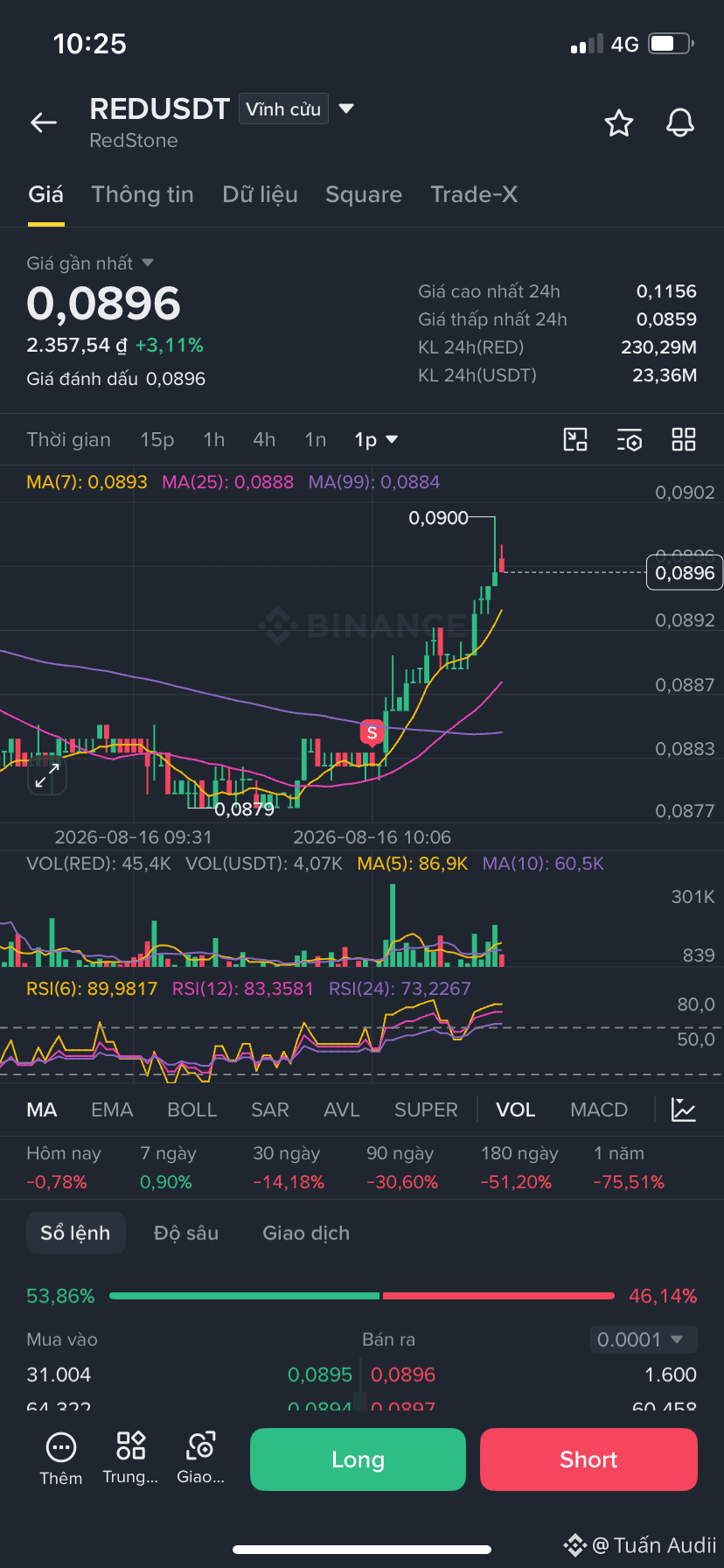Open contract type dropdown arrow

[x=346, y=108]
